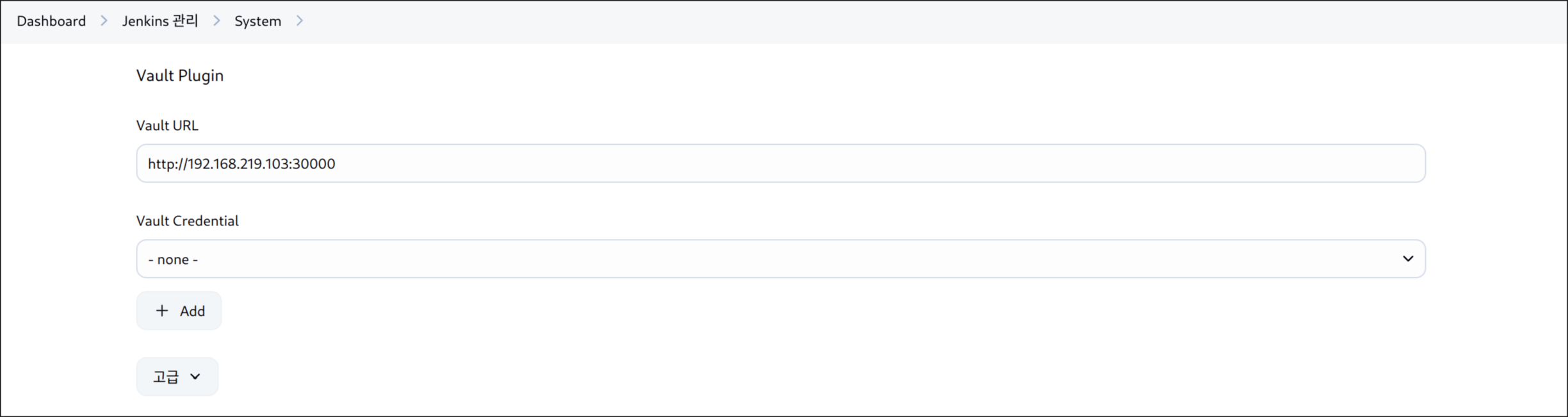Click the Vault Plugin section heading

pos(180,76)
